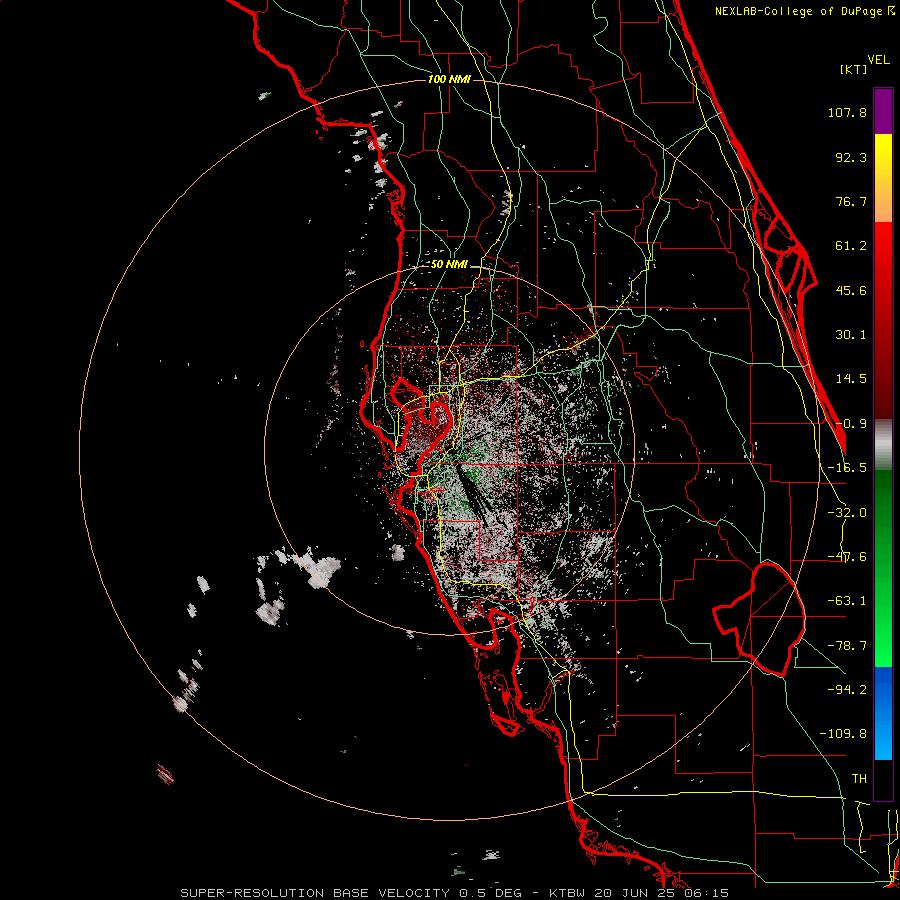Click the 14.5 legend value
Screen dimensions: 900x900
[851, 379]
